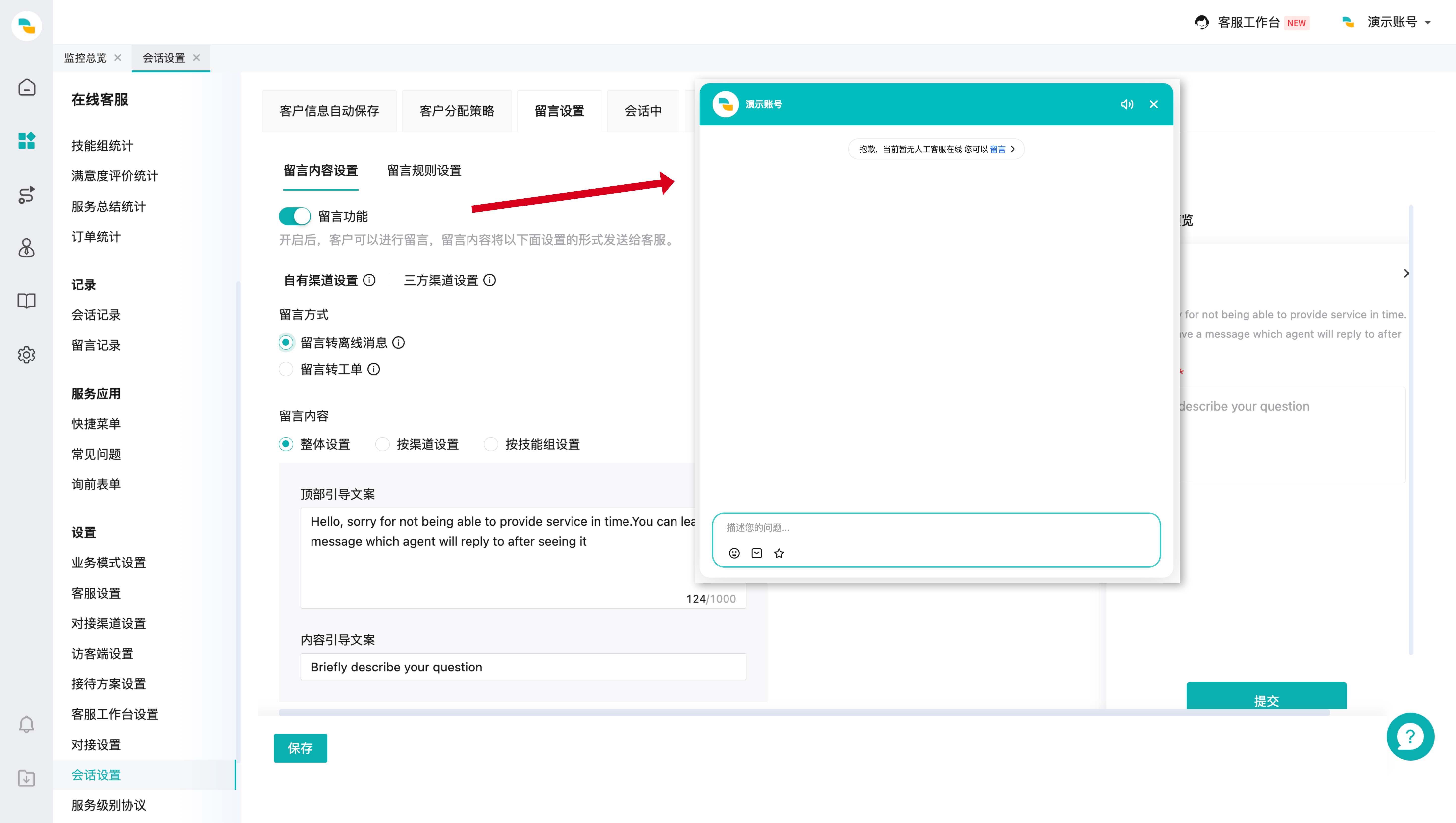Click the envelope icon in the chat toolbar
The width and height of the screenshot is (1456, 823).
[x=756, y=553]
